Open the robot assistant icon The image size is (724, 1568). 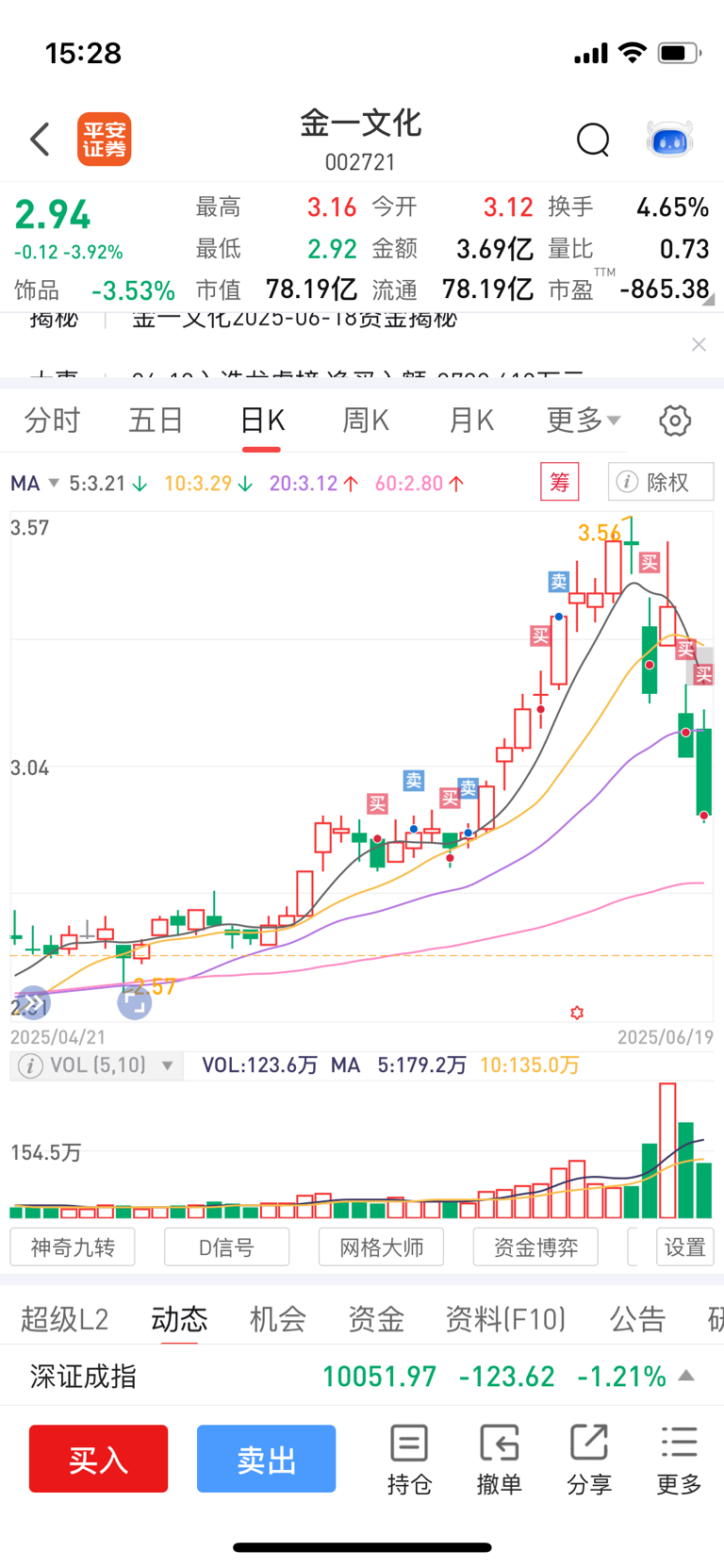(x=669, y=140)
